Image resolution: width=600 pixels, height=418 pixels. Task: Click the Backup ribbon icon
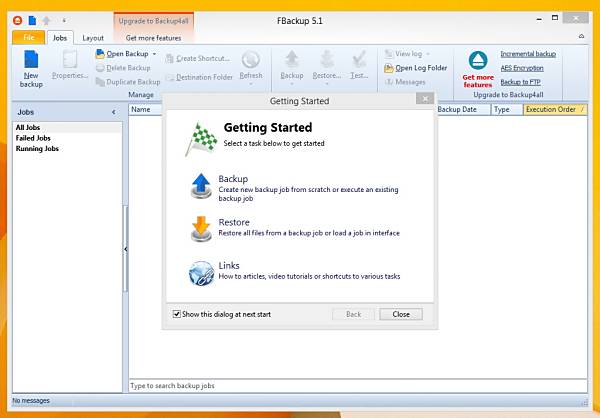pyautogui.click(x=292, y=60)
